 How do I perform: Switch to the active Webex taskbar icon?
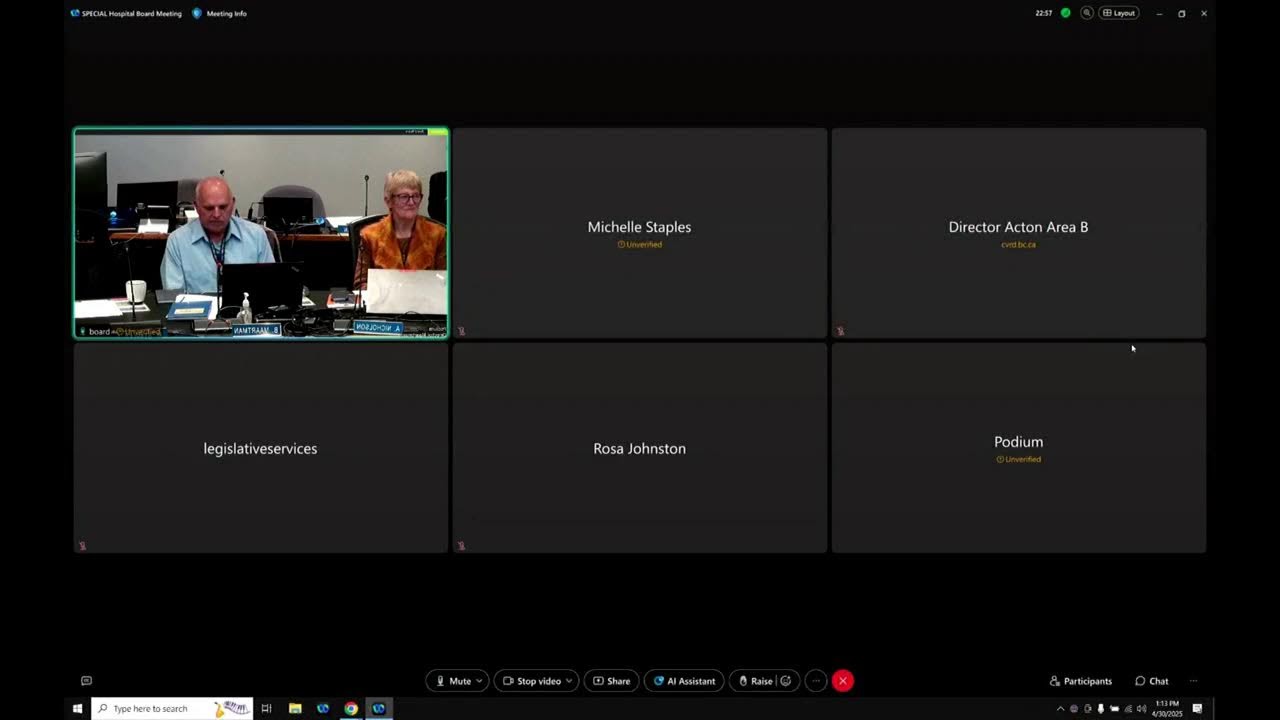[379, 708]
